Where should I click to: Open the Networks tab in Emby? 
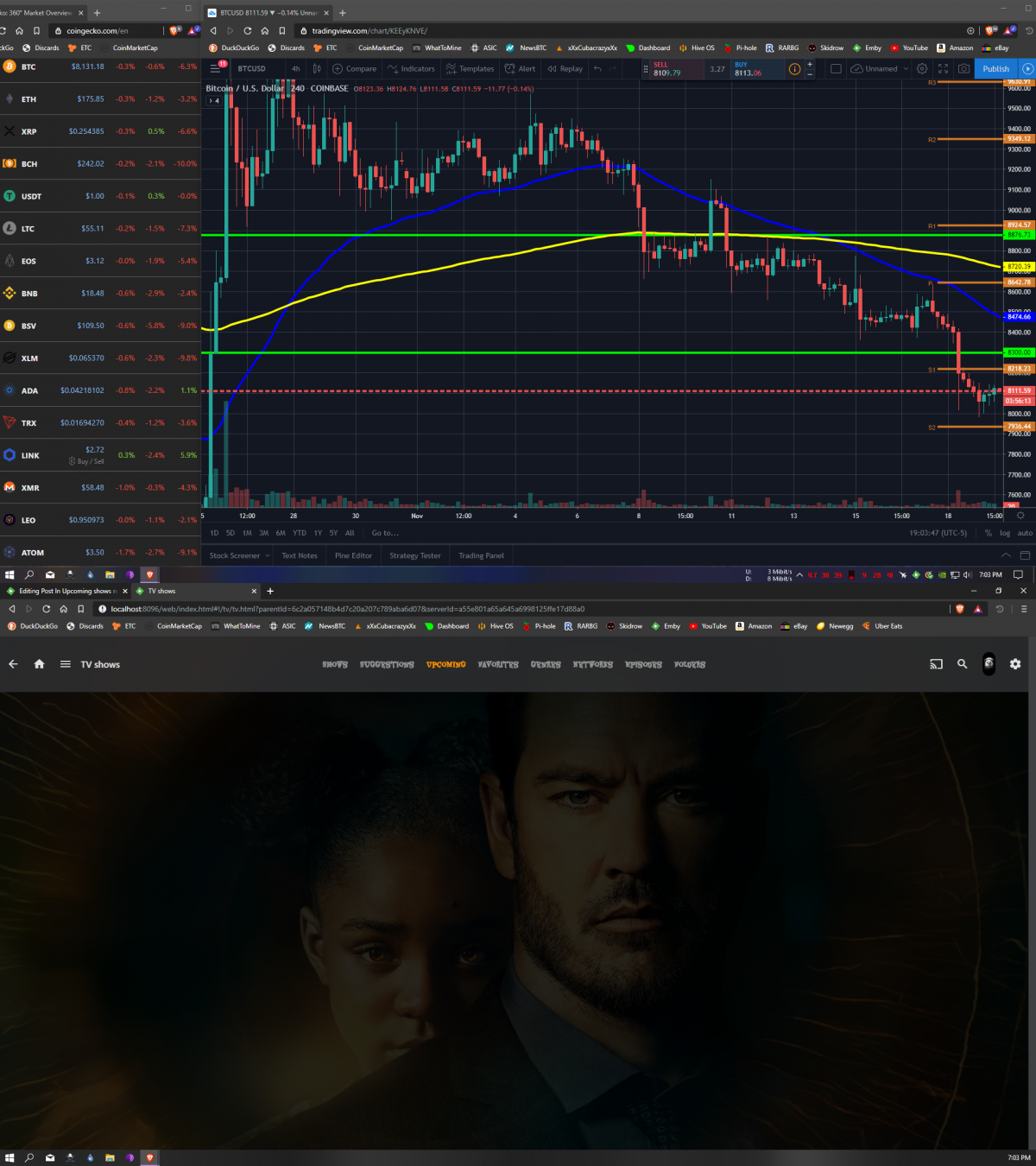click(x=593, y=664)
